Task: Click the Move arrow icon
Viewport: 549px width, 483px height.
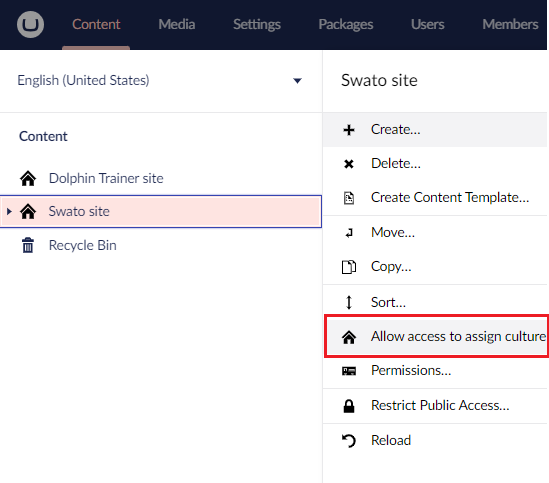Action: [x=349, y=233]
